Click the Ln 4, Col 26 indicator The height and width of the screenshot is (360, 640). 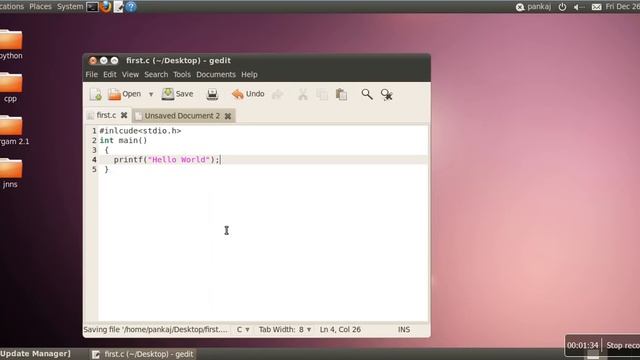point(340,329)
